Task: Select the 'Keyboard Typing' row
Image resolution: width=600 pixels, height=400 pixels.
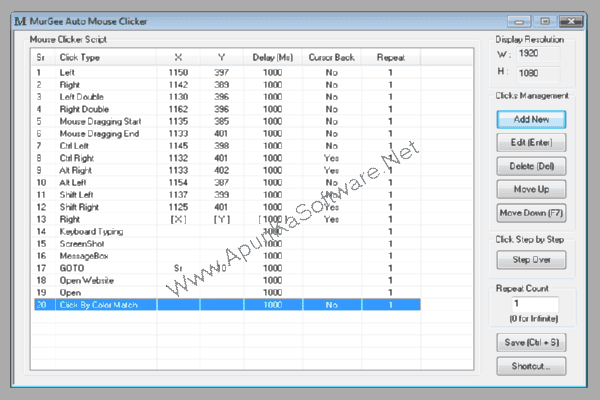Action: coord(227,232)
